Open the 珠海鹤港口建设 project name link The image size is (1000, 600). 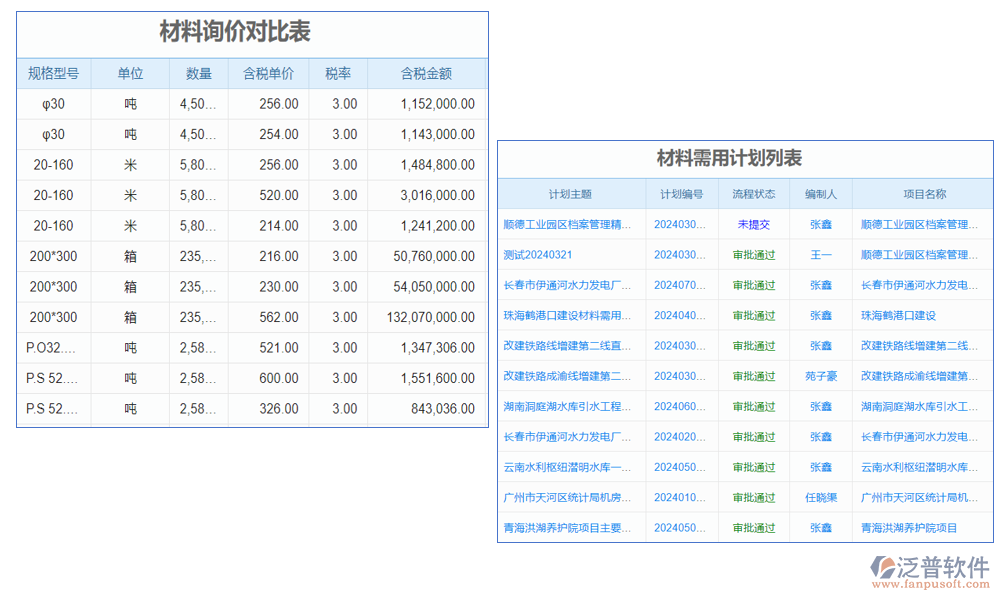tap(898, 316)
